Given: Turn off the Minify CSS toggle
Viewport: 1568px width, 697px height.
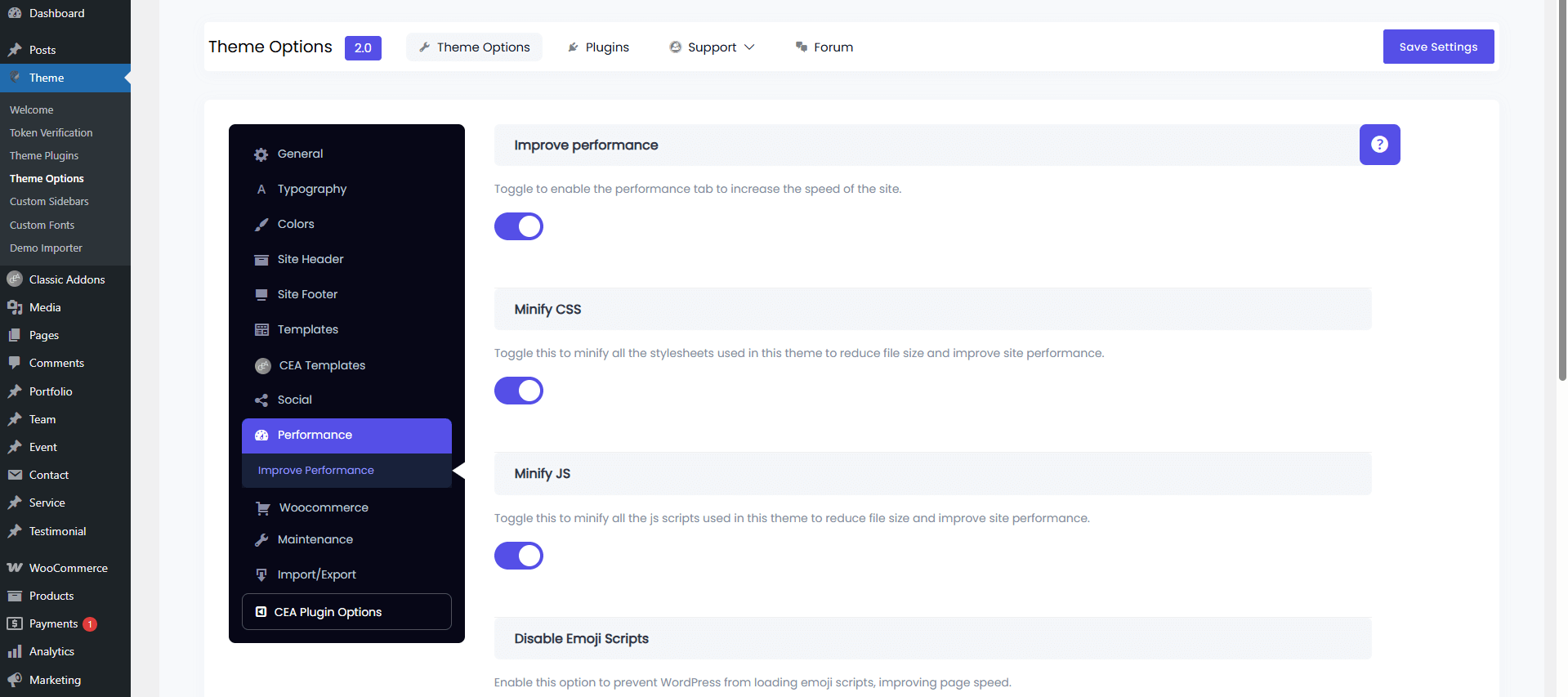Looking at the screenshot, I should click(x=519, y=391).
